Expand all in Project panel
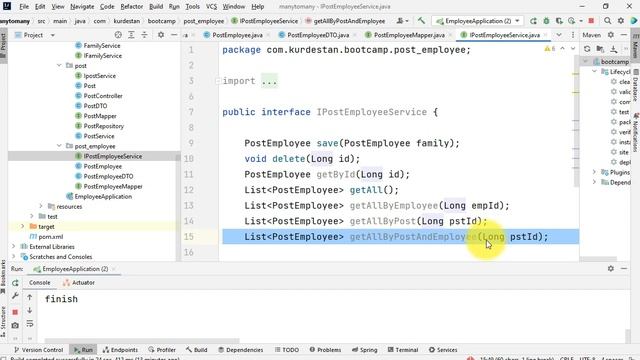Viewport: 640px width, 360px height. [131, 35]
